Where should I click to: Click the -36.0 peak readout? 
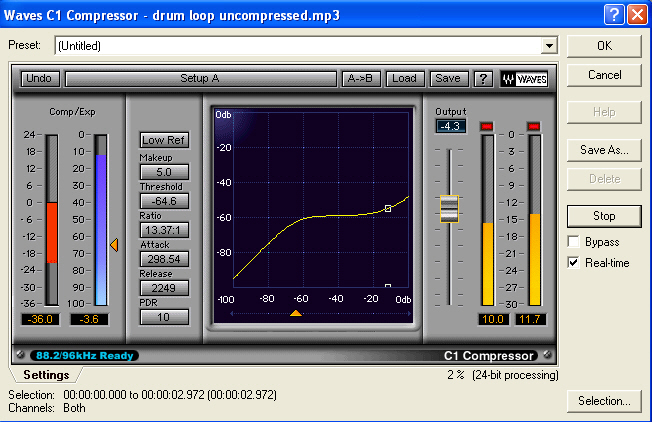pyautogui.click(x=40, y=319)
